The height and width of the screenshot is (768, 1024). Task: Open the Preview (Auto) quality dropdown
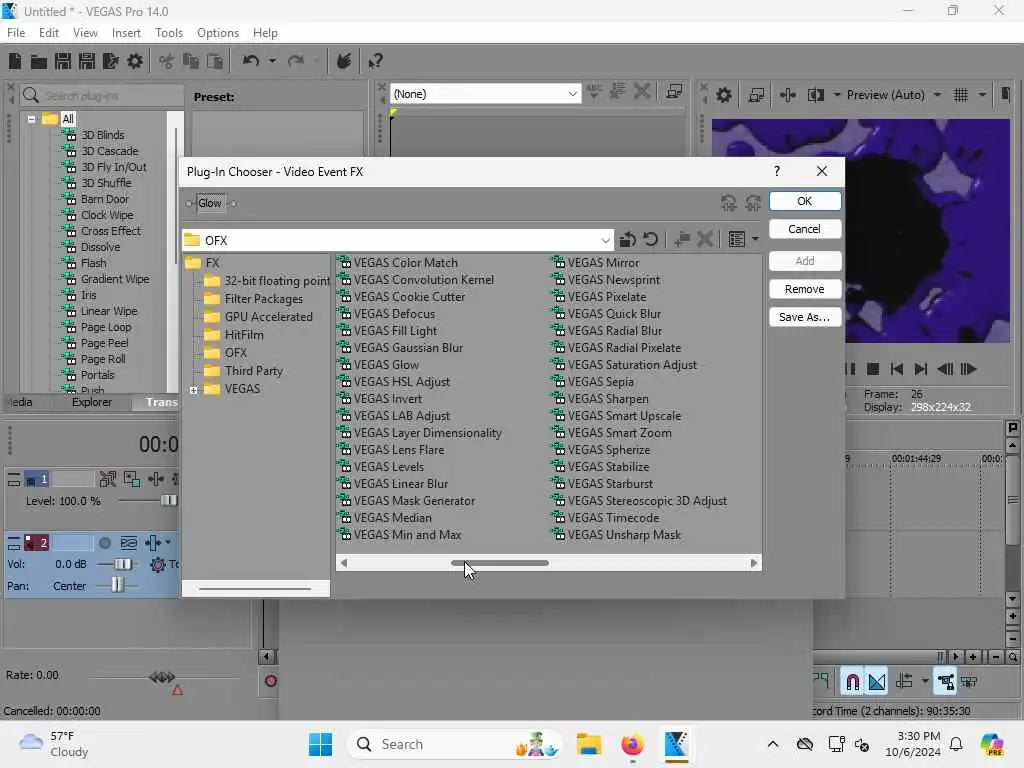click(937, 95)
